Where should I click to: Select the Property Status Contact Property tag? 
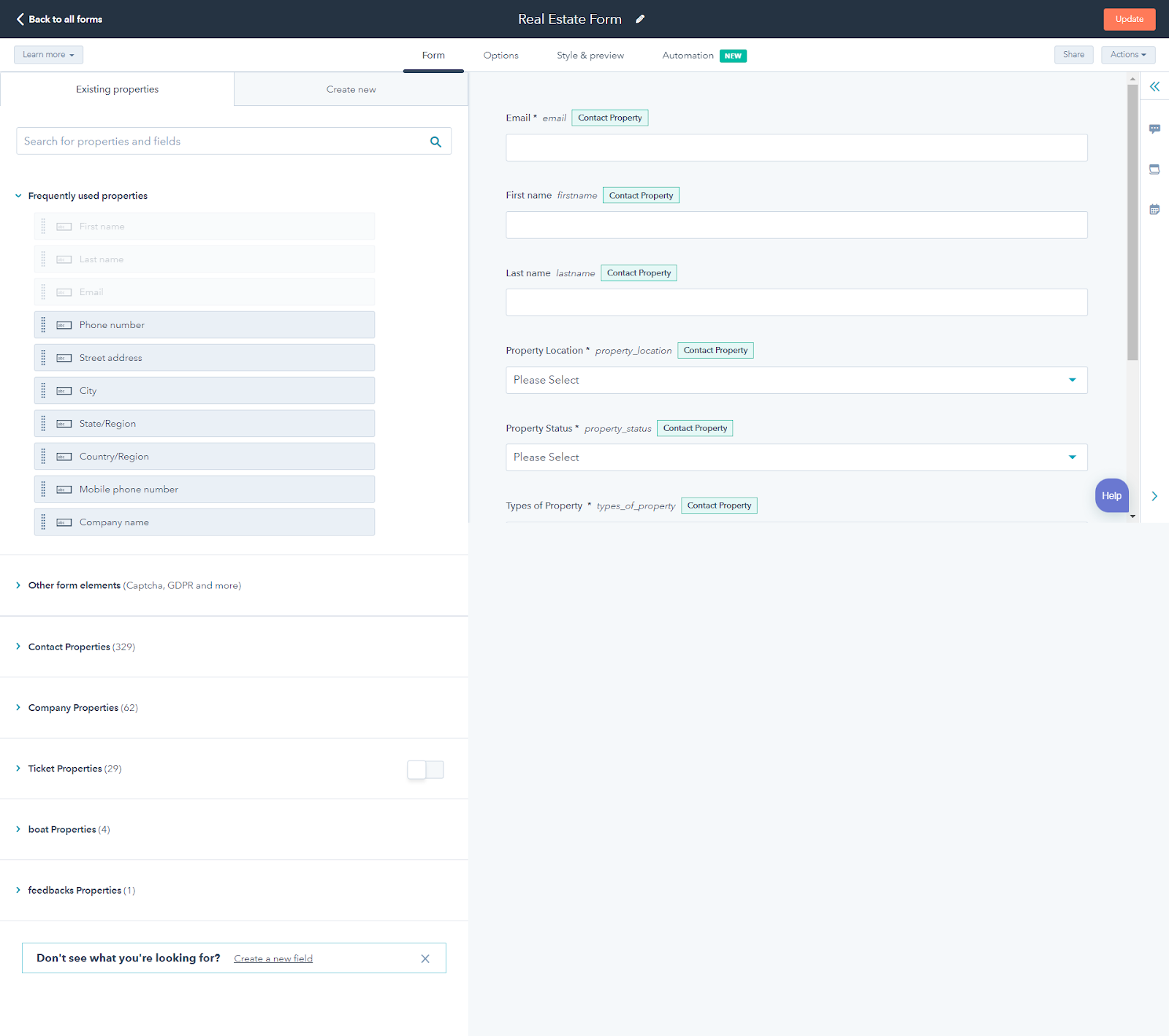tap(694, 428)
